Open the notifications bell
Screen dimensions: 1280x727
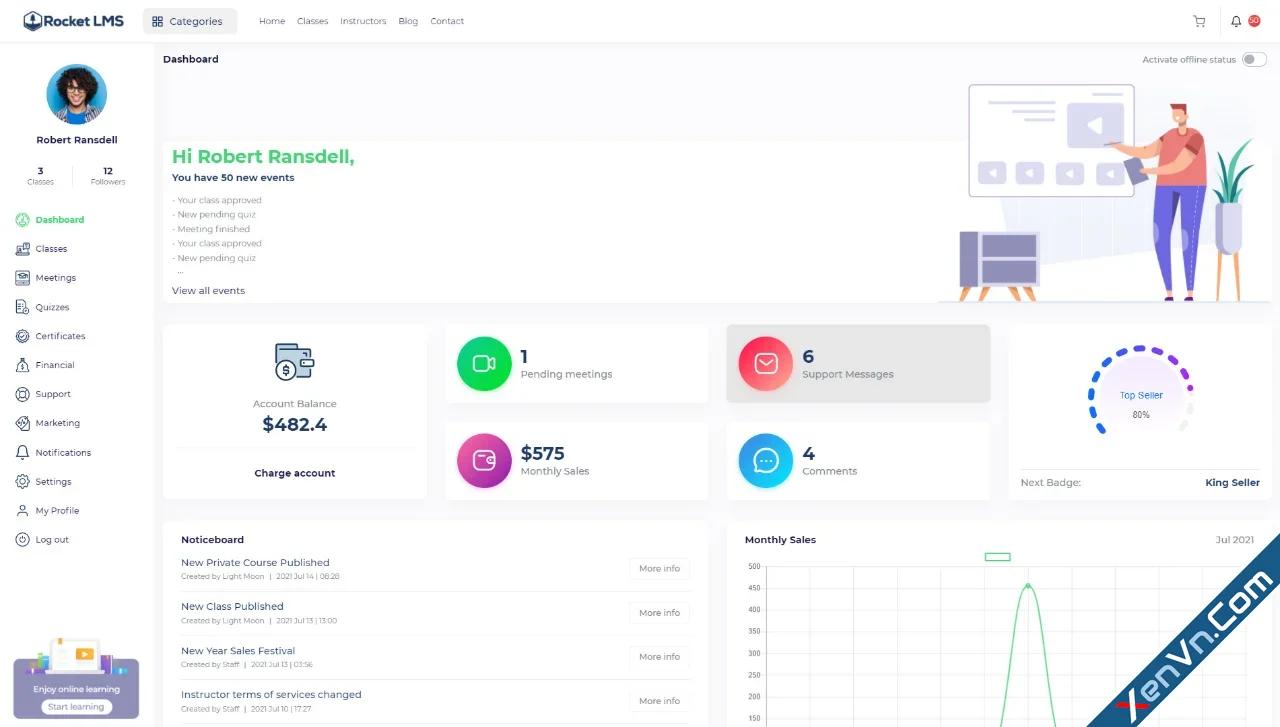(x=1234, y=20)
